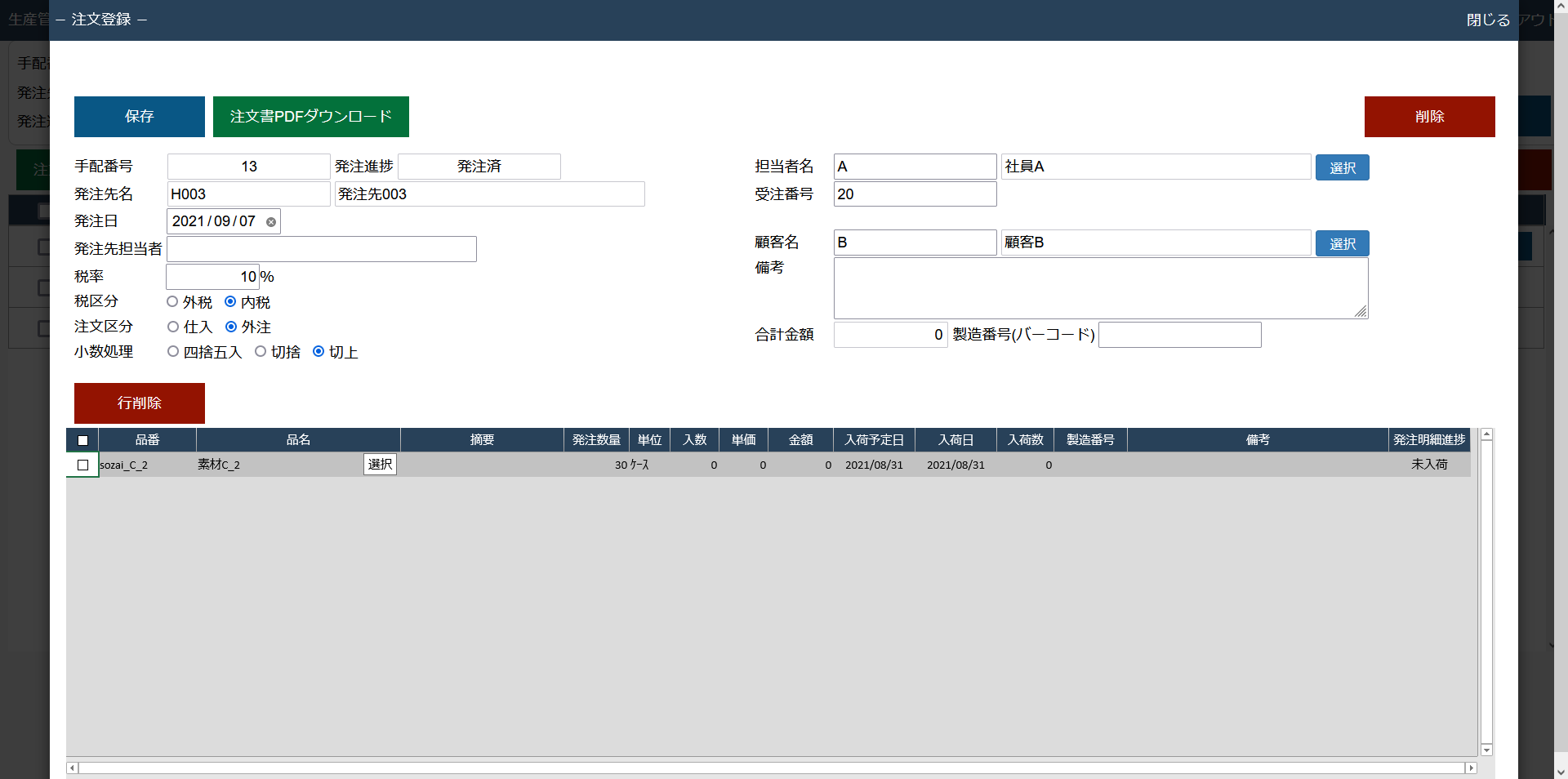Open the 選択 item picker in the 素材C_2 row
This screenshot has height=779, width=1568.
(380, 465)
